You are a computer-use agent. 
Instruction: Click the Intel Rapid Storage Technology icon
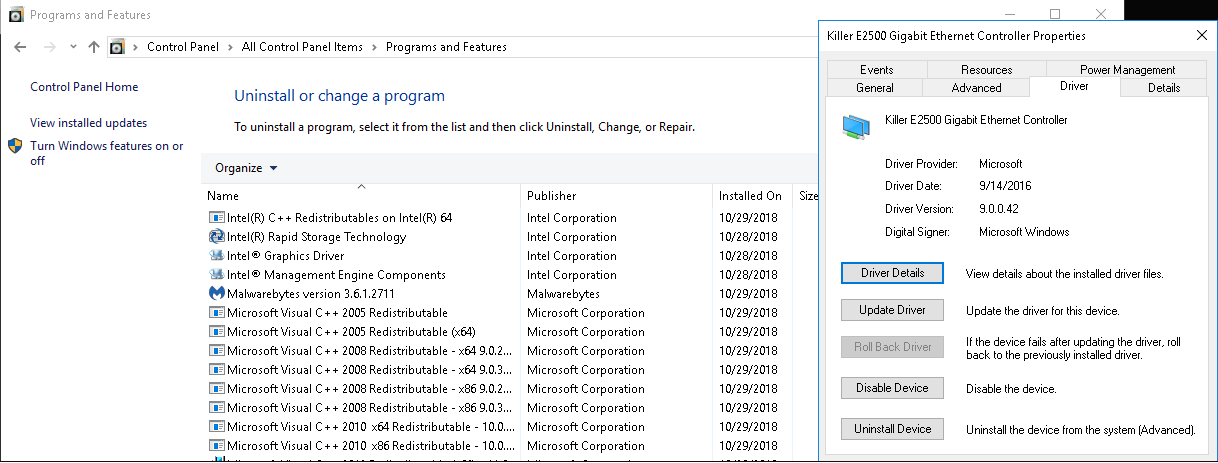click(x=216, y=237)
